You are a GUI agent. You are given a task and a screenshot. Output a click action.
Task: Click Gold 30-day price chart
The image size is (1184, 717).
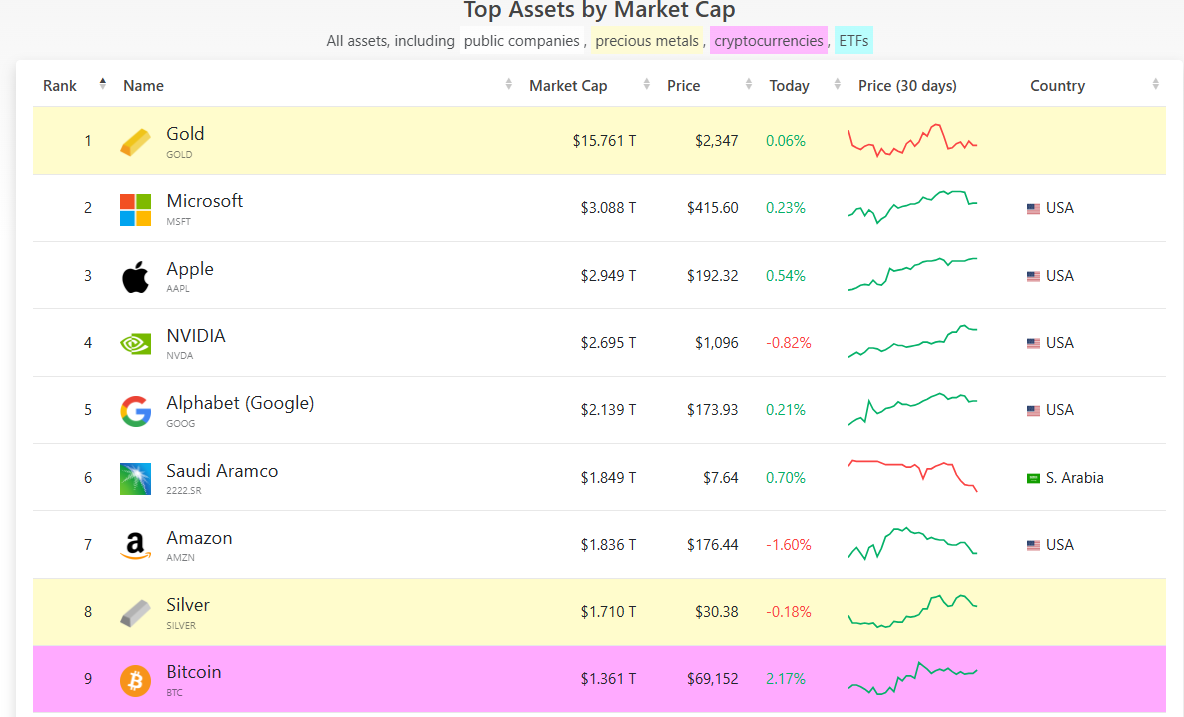[x=912, y=140]
